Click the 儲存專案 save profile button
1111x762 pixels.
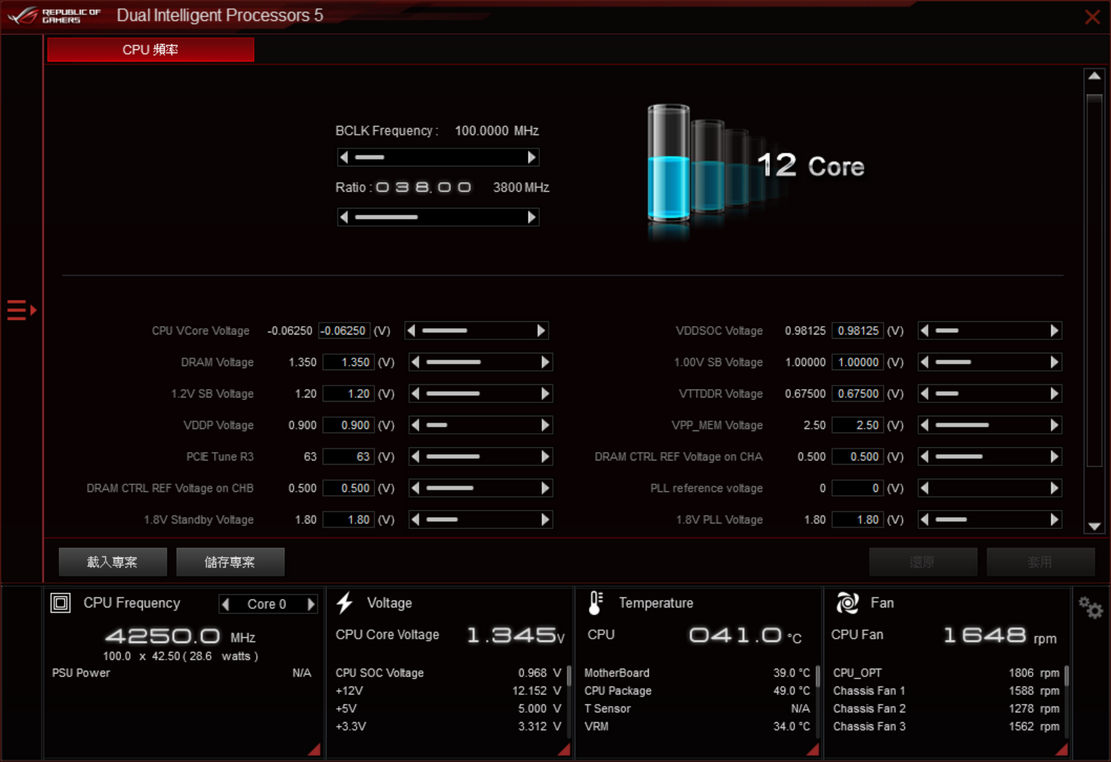pos(230,562)
